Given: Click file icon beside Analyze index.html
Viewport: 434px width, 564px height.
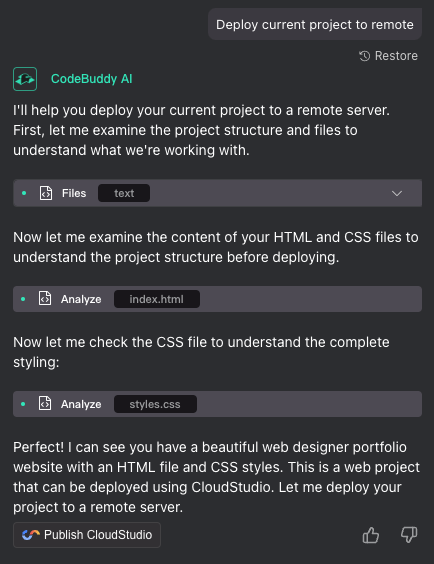Looking at the screenshot, I should tap(45, 299).
